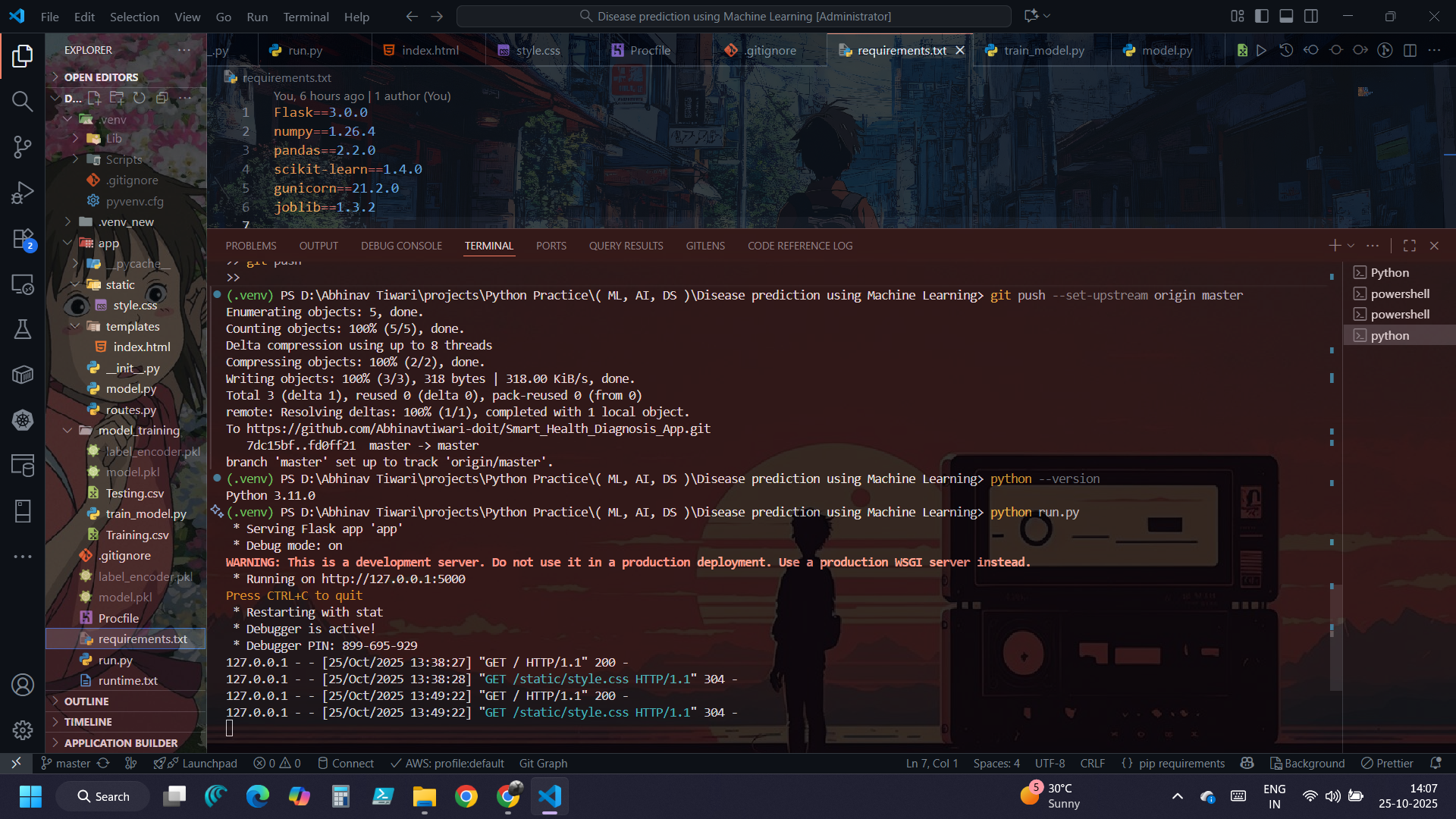Screen dimensions: 1456x819
Task: Click the split editor right icon
Action: click(1410, 50)
